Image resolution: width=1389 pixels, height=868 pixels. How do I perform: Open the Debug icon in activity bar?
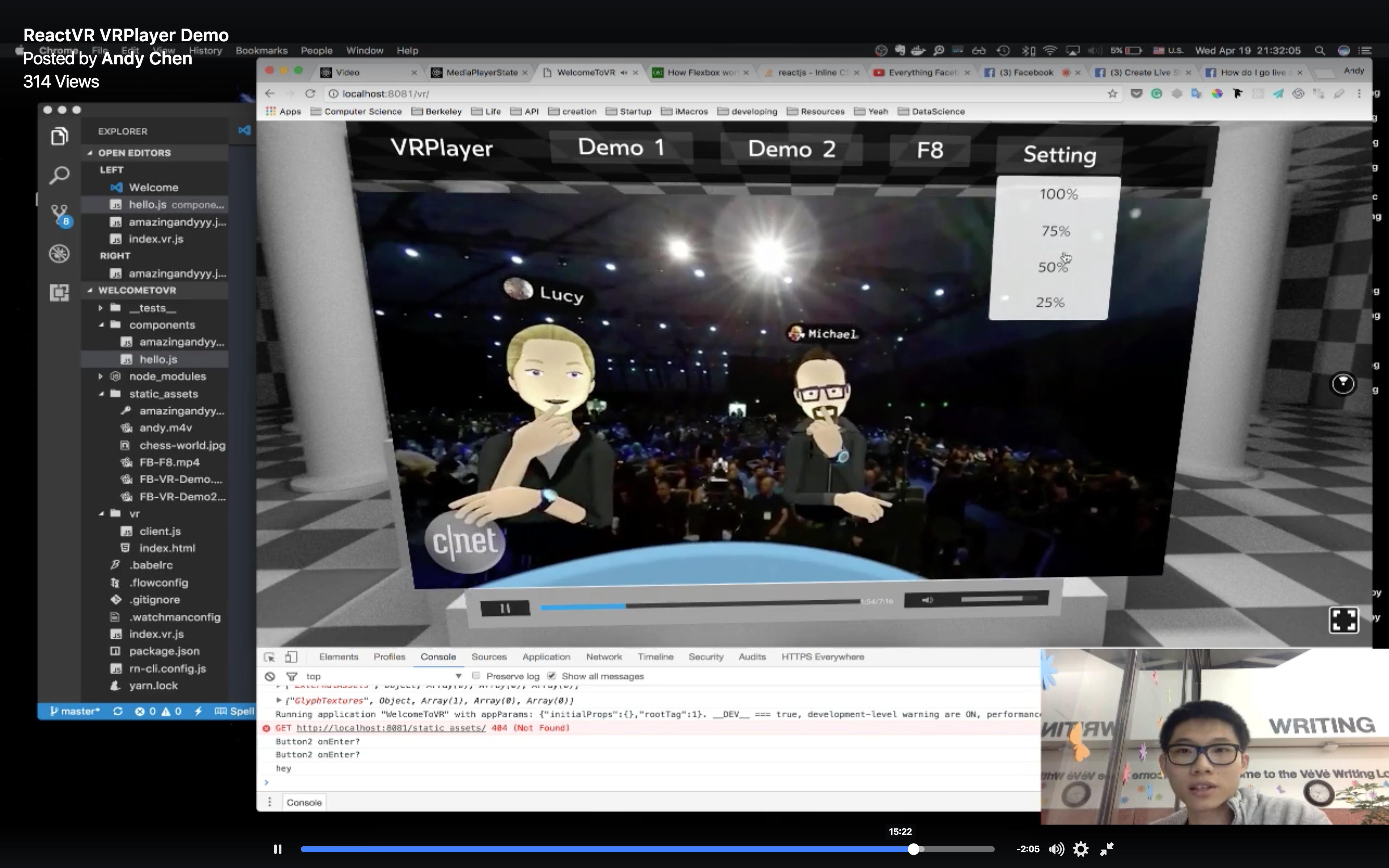point(59,253)
